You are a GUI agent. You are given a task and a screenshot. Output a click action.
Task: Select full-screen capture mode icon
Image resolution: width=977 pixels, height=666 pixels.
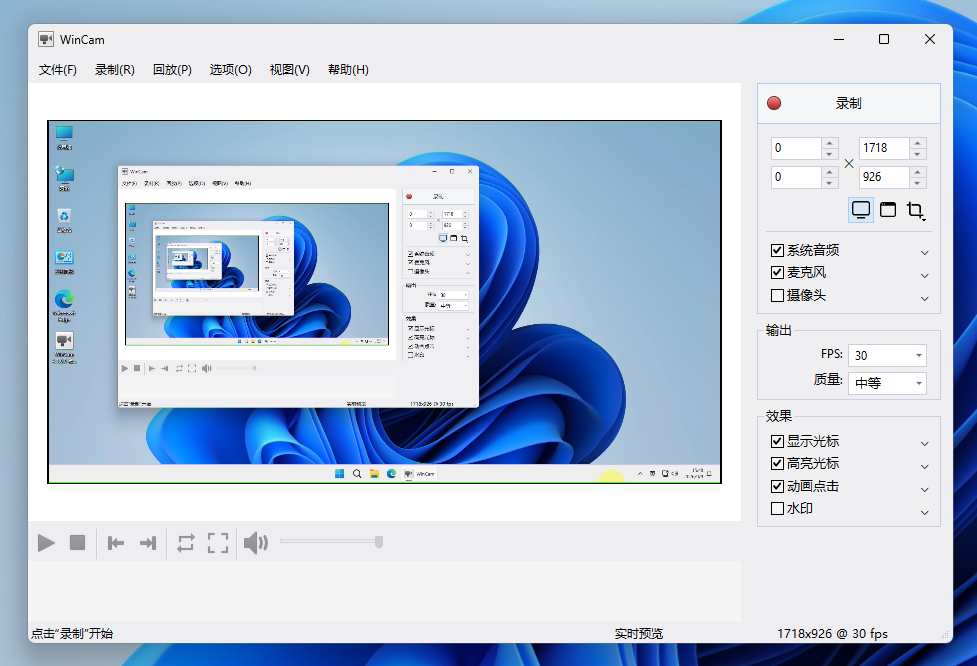(860, 210)
